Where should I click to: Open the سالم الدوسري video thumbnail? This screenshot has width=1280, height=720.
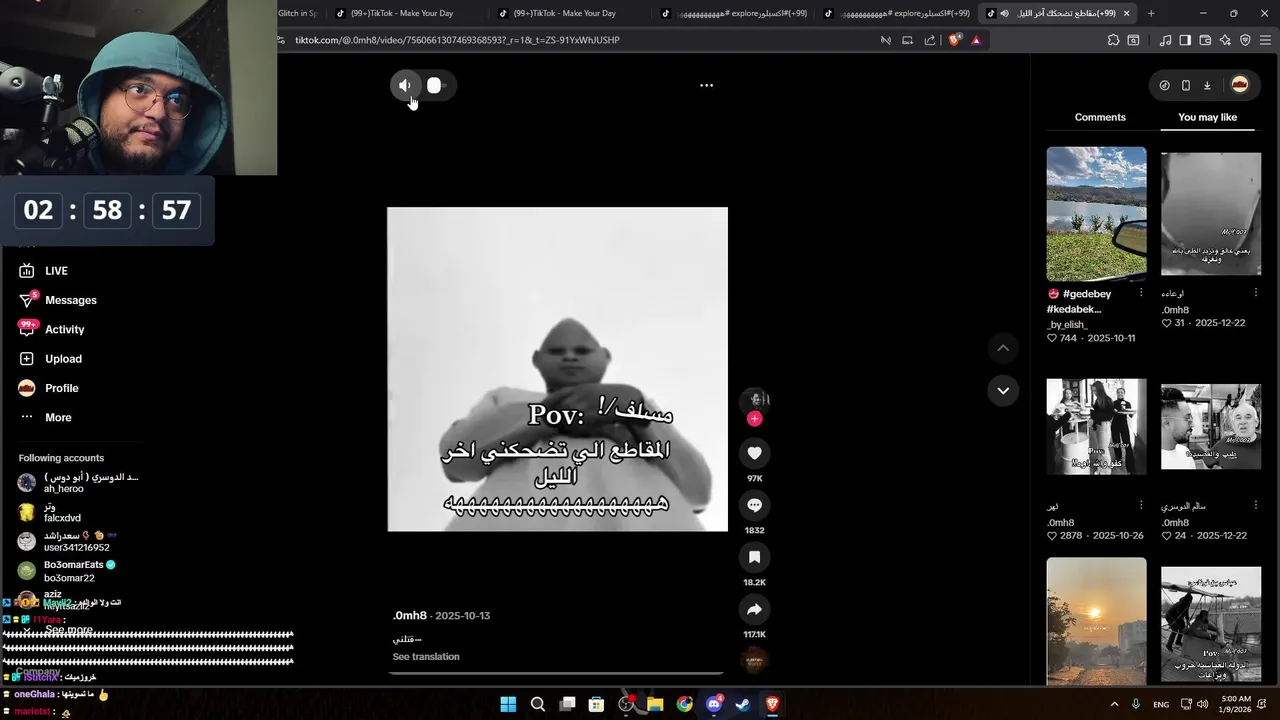pos(1211,426)
